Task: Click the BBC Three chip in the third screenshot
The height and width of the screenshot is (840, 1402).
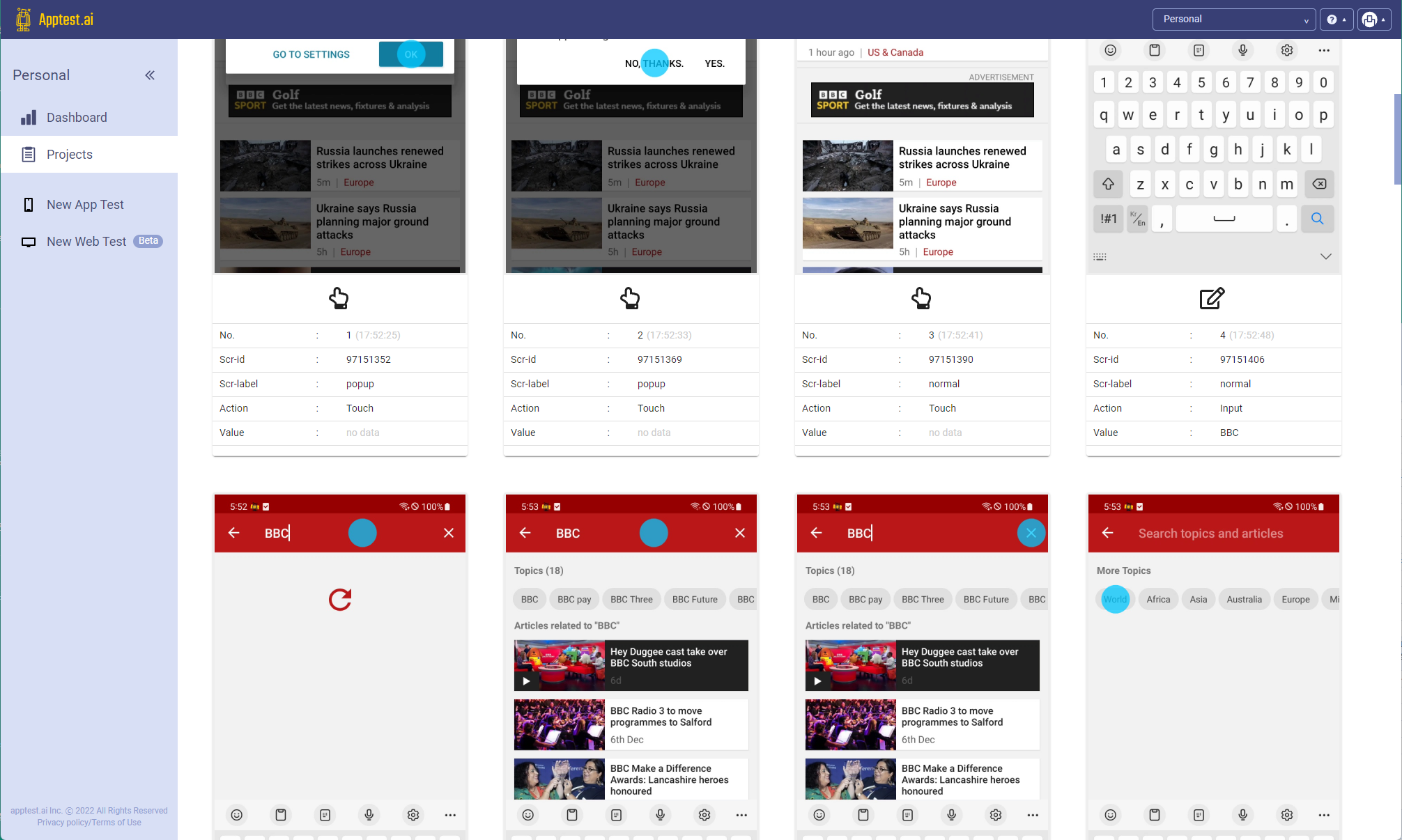Action: pyautogui.click(x=923, y=599)
